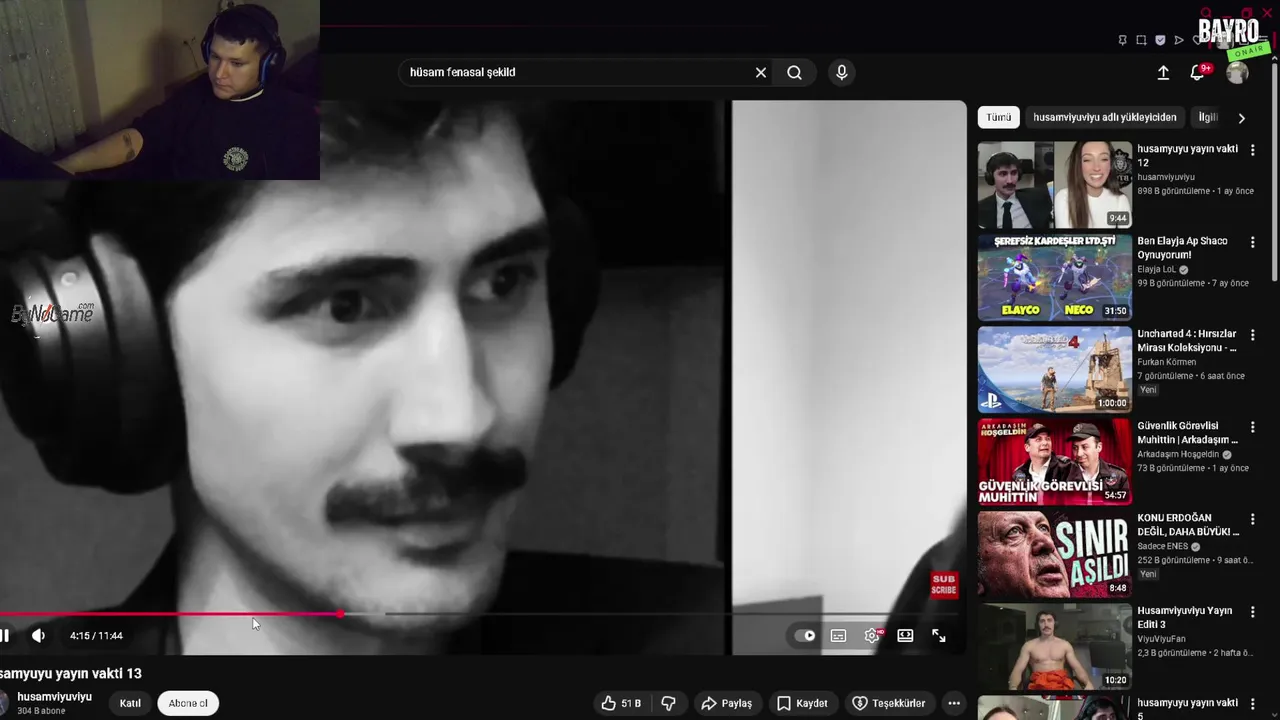Clear the search box with the X
Image resolution: width=1280 pixels, height=720 pixels.
click(761, 72)
